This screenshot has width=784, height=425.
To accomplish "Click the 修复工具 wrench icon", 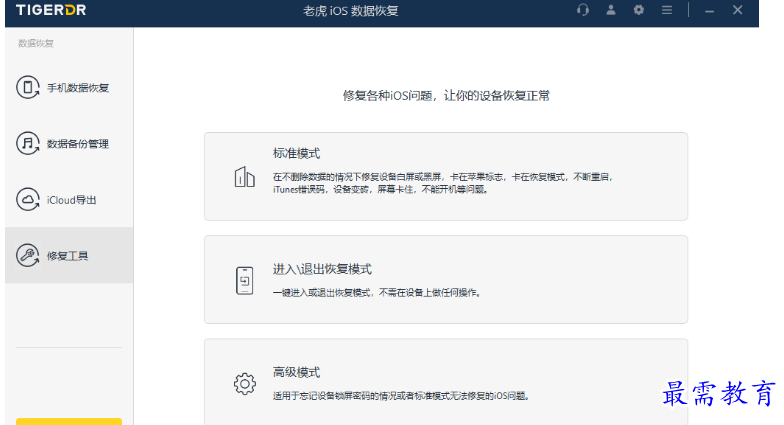I will [28, 256].
